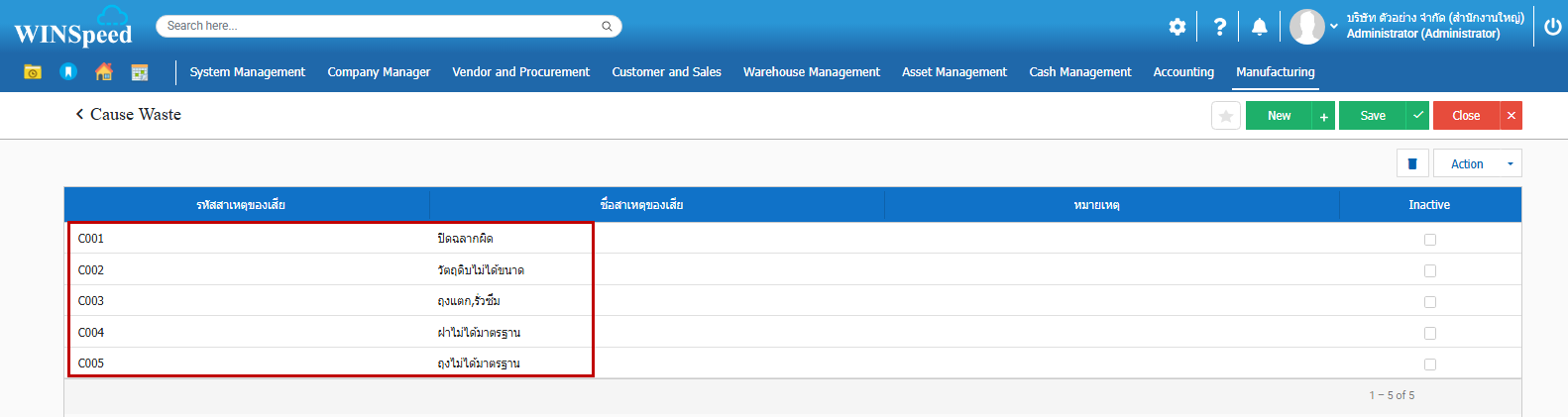Go to the home icon
The image size is (1568, 417).
click(104, 72)
